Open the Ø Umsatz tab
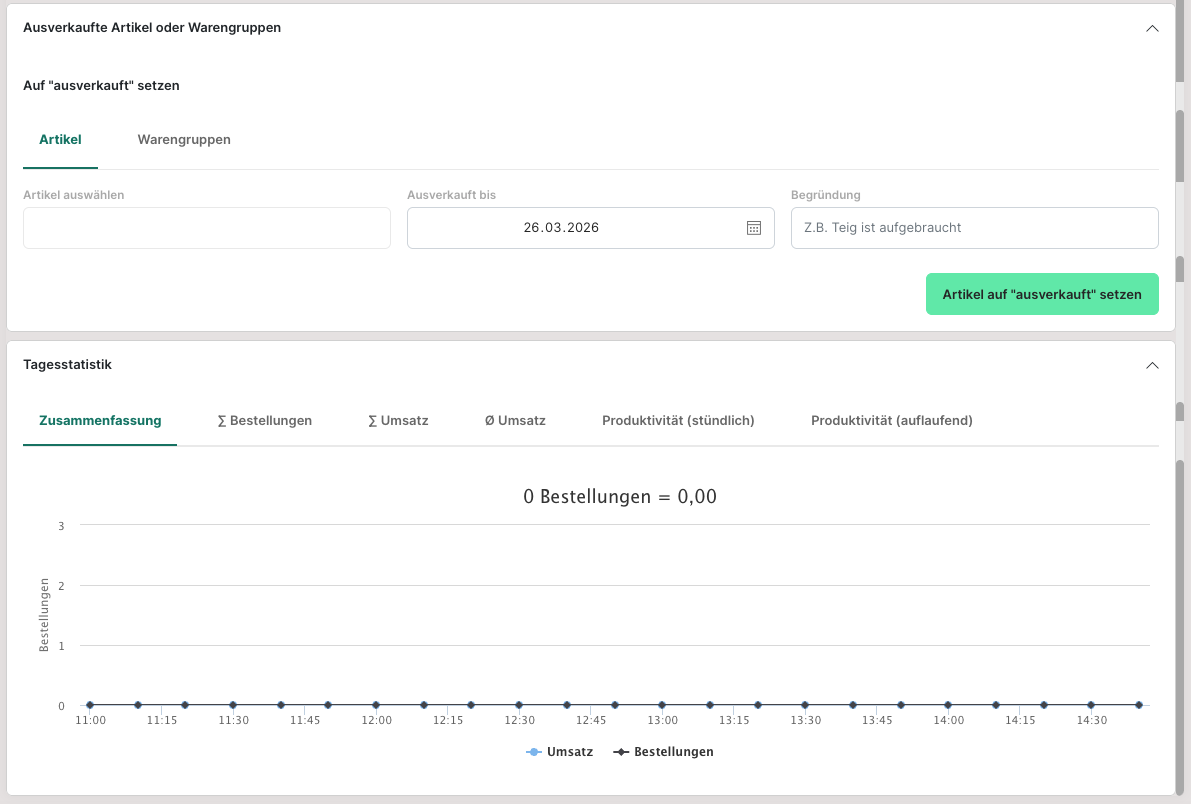The height and width of the screenshot is (804, 1191). [515, 421]
